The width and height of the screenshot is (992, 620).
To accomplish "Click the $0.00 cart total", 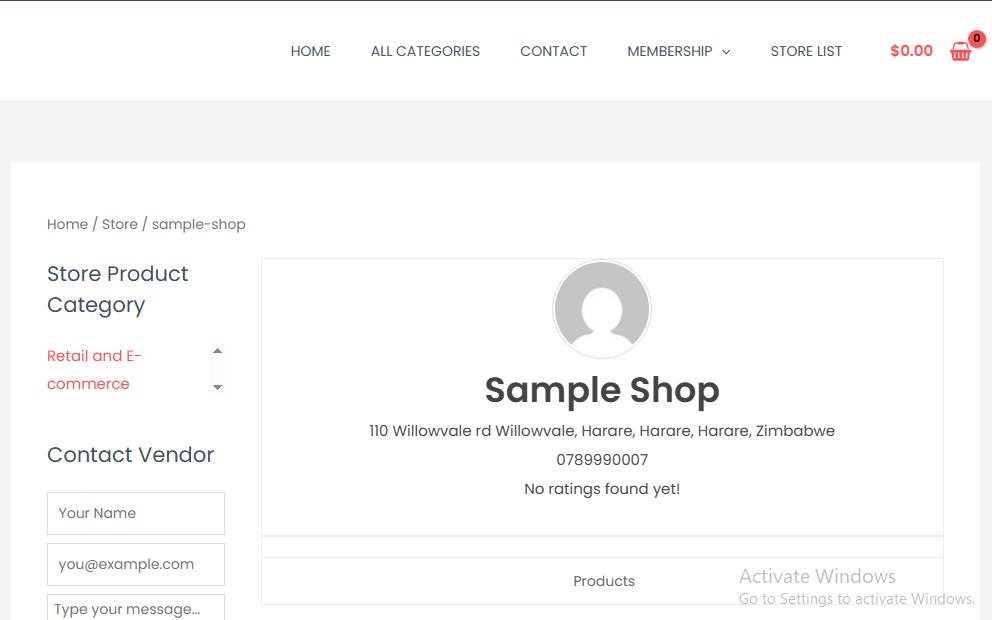I will pyautogui.click(x=911, y=51).
